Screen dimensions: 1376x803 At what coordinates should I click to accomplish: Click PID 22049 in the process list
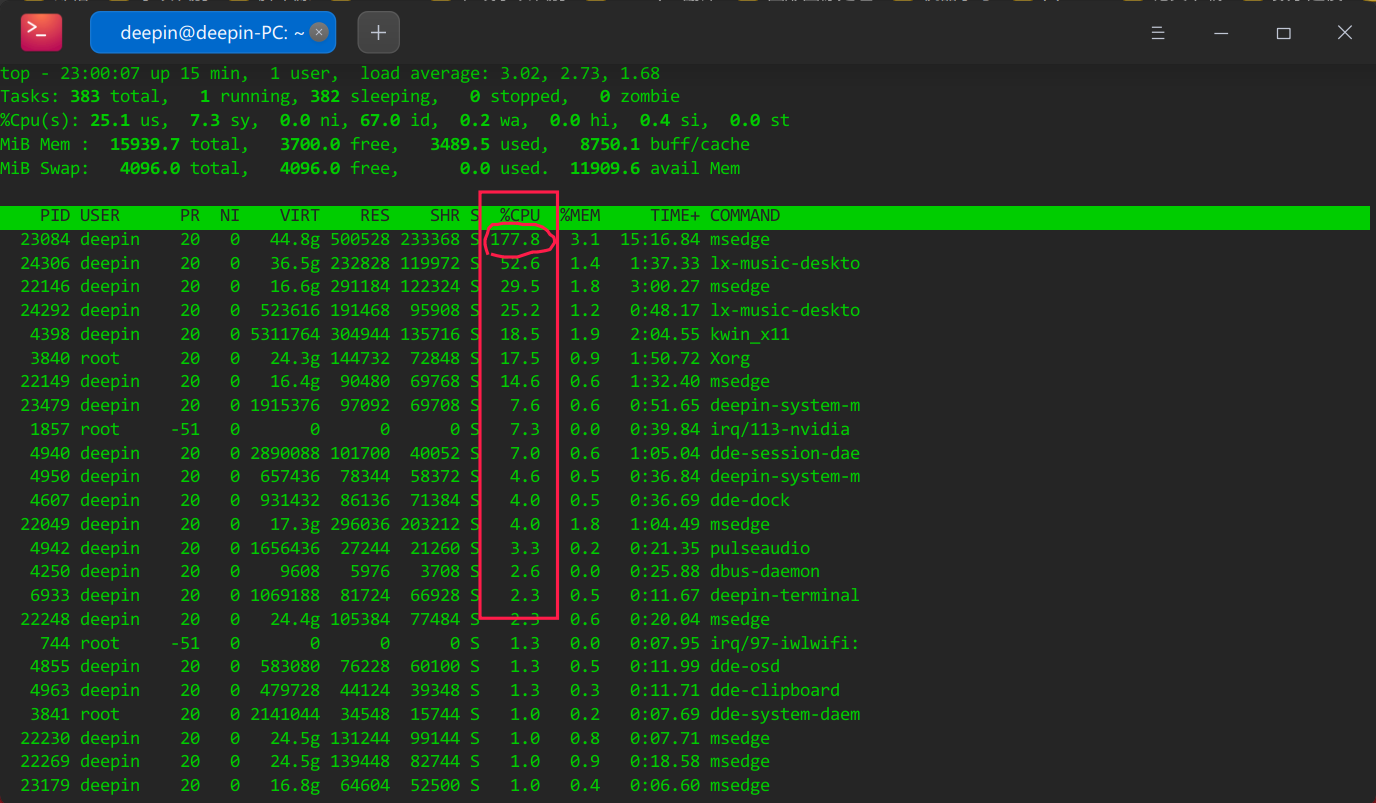[x=45, y=525]
